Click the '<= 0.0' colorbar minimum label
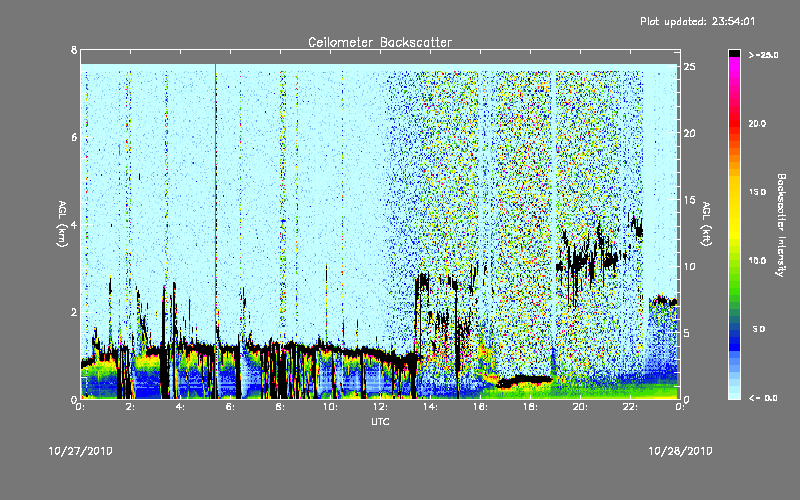Screen dimensions: 800x500 (763, 397)
